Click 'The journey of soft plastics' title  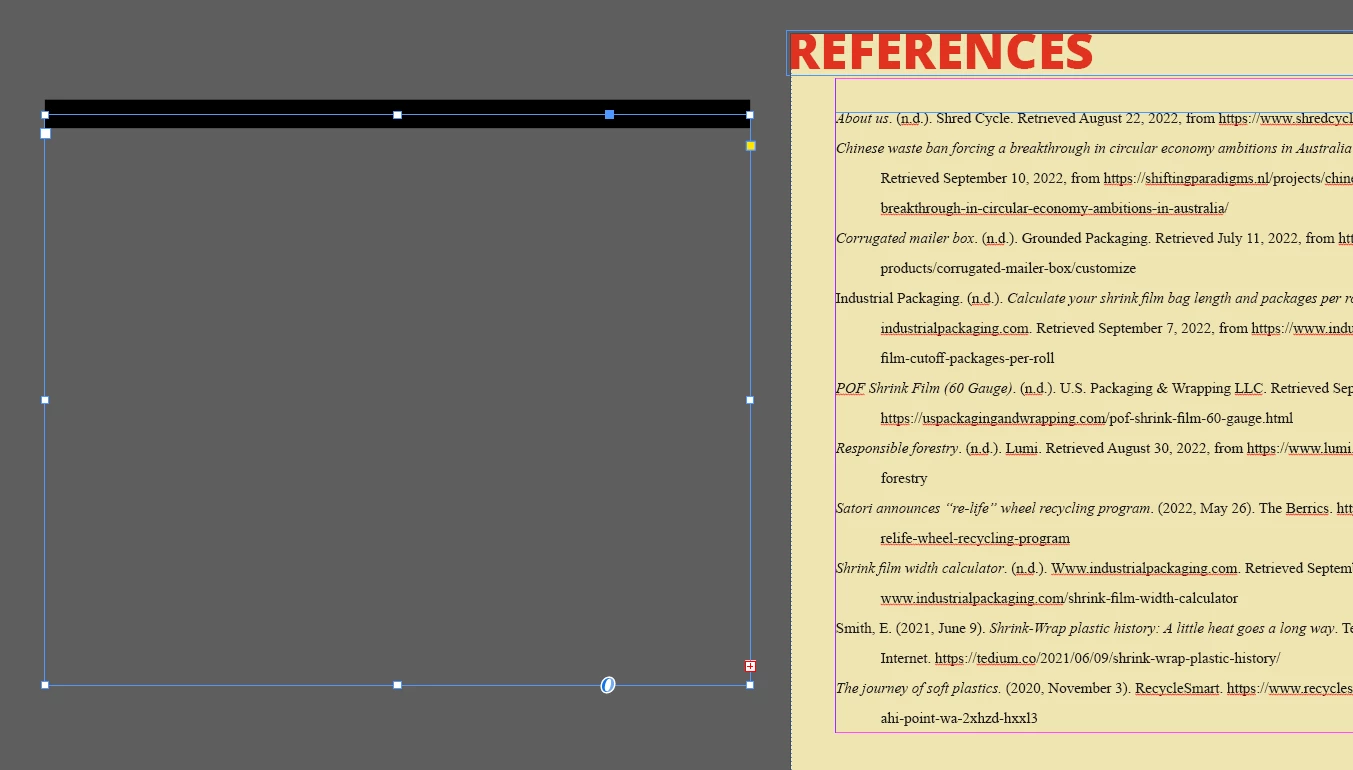[918, 688]
